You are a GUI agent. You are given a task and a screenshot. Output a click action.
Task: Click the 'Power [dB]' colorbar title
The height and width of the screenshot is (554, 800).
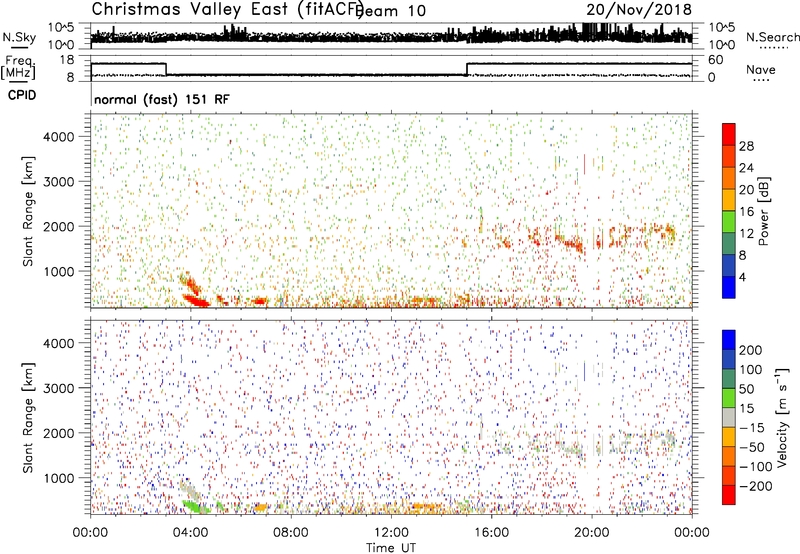(763, 211)
